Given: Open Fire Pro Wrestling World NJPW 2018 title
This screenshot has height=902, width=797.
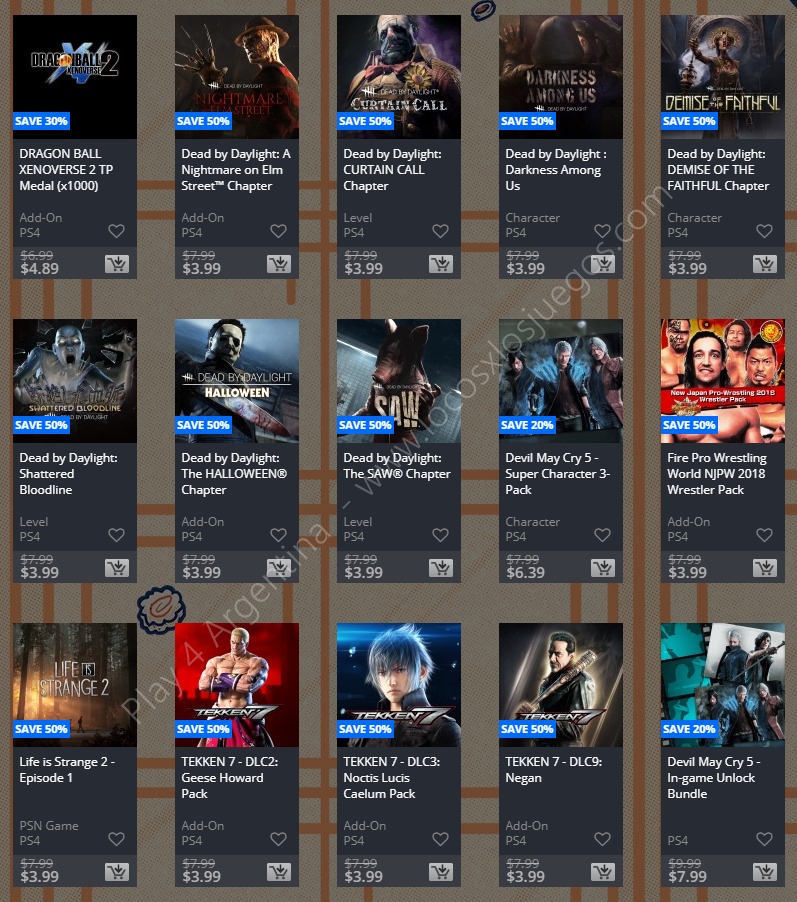Looking at the screenshot, I should (717, 473).
